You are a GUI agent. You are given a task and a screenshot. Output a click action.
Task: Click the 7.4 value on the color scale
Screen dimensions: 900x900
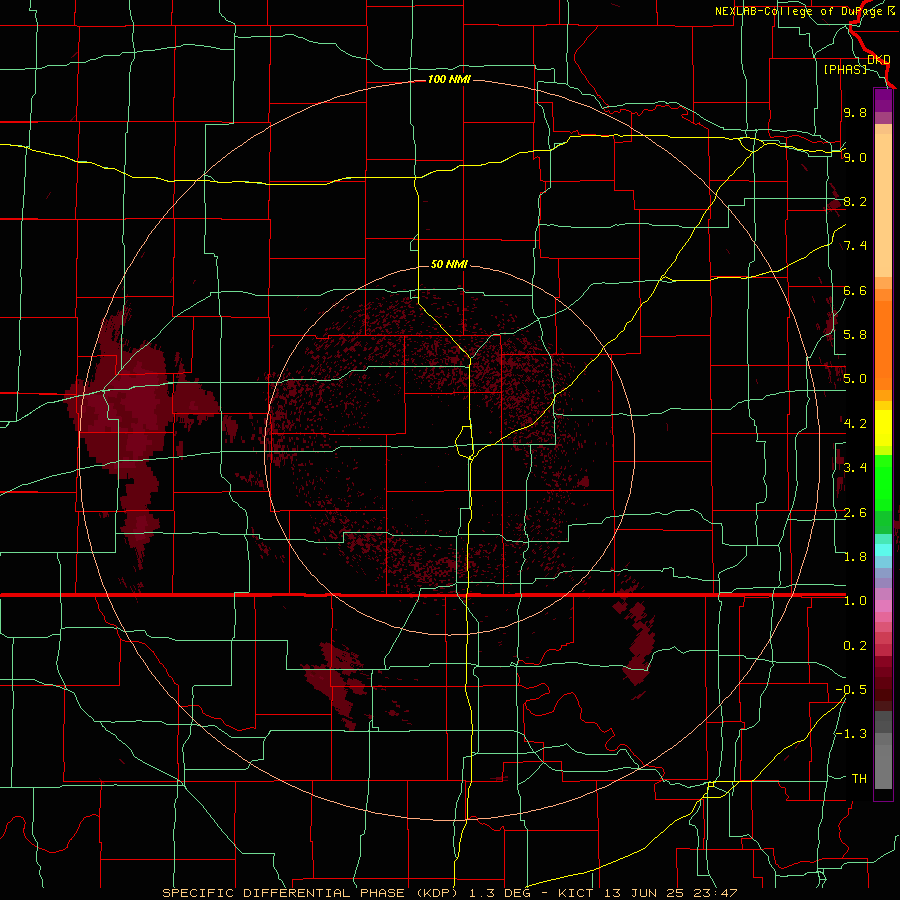click(x=855, y=246)
